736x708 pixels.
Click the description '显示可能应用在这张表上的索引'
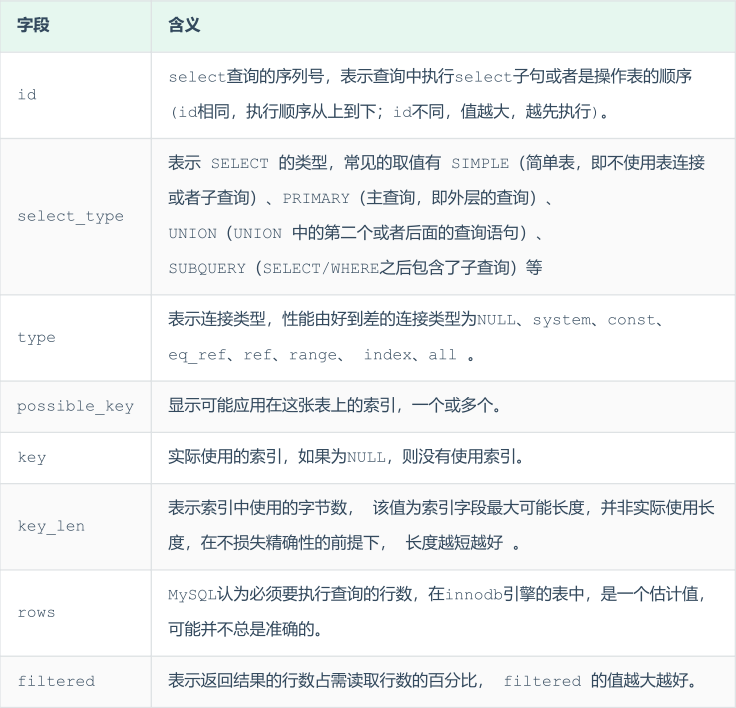click(444, 407)
